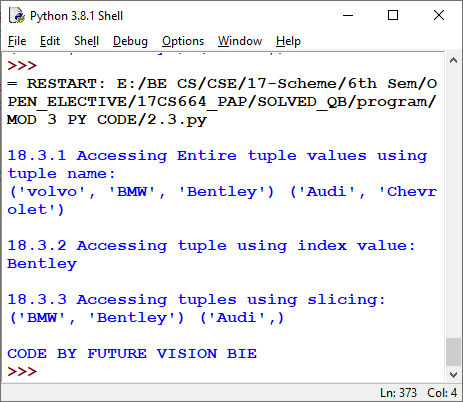
Task: Click '18.3.2 Accessing tuple using index value' line
Action: [x=211, y=246]
